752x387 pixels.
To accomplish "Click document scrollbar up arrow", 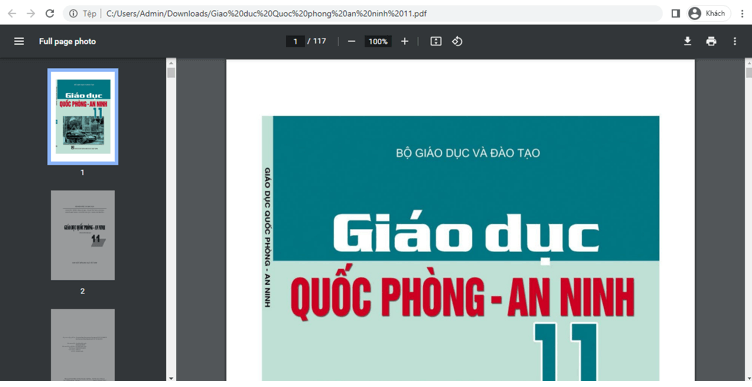I will point(748,62).
